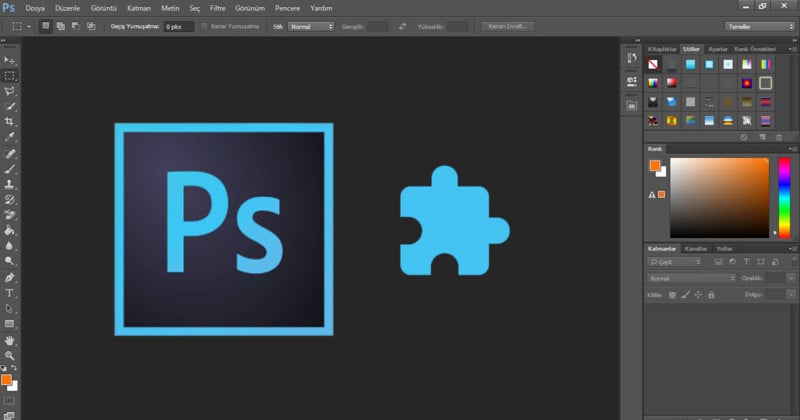Select the History Brush tool
Viewport: 800px width, 420px height.
click(9, 200)
